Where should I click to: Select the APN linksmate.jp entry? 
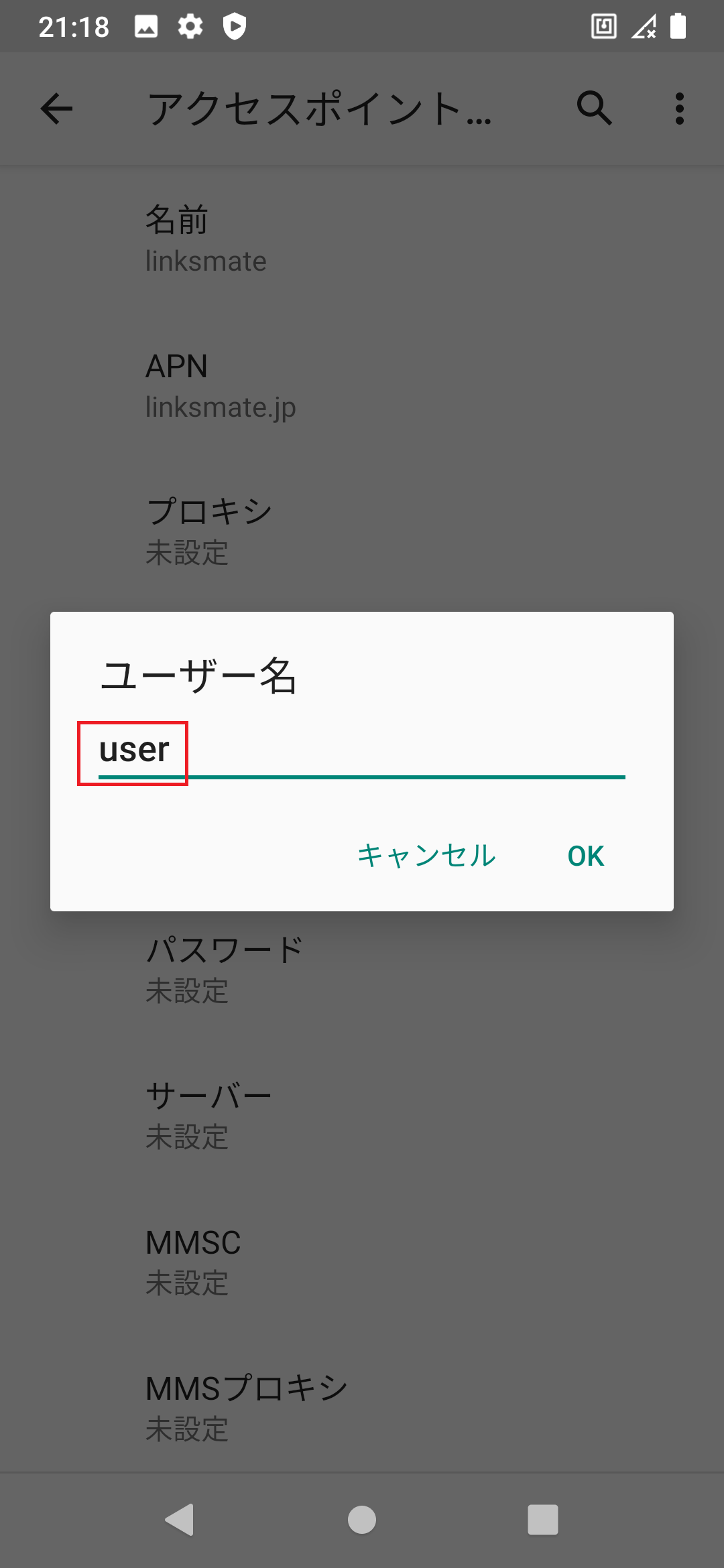click(362, 385)
